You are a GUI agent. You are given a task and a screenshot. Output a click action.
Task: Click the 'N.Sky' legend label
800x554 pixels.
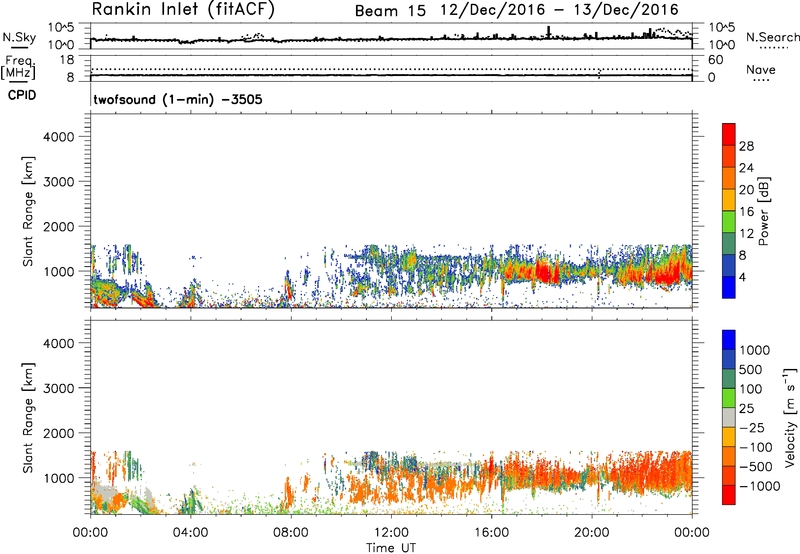[x=19, y=37]
